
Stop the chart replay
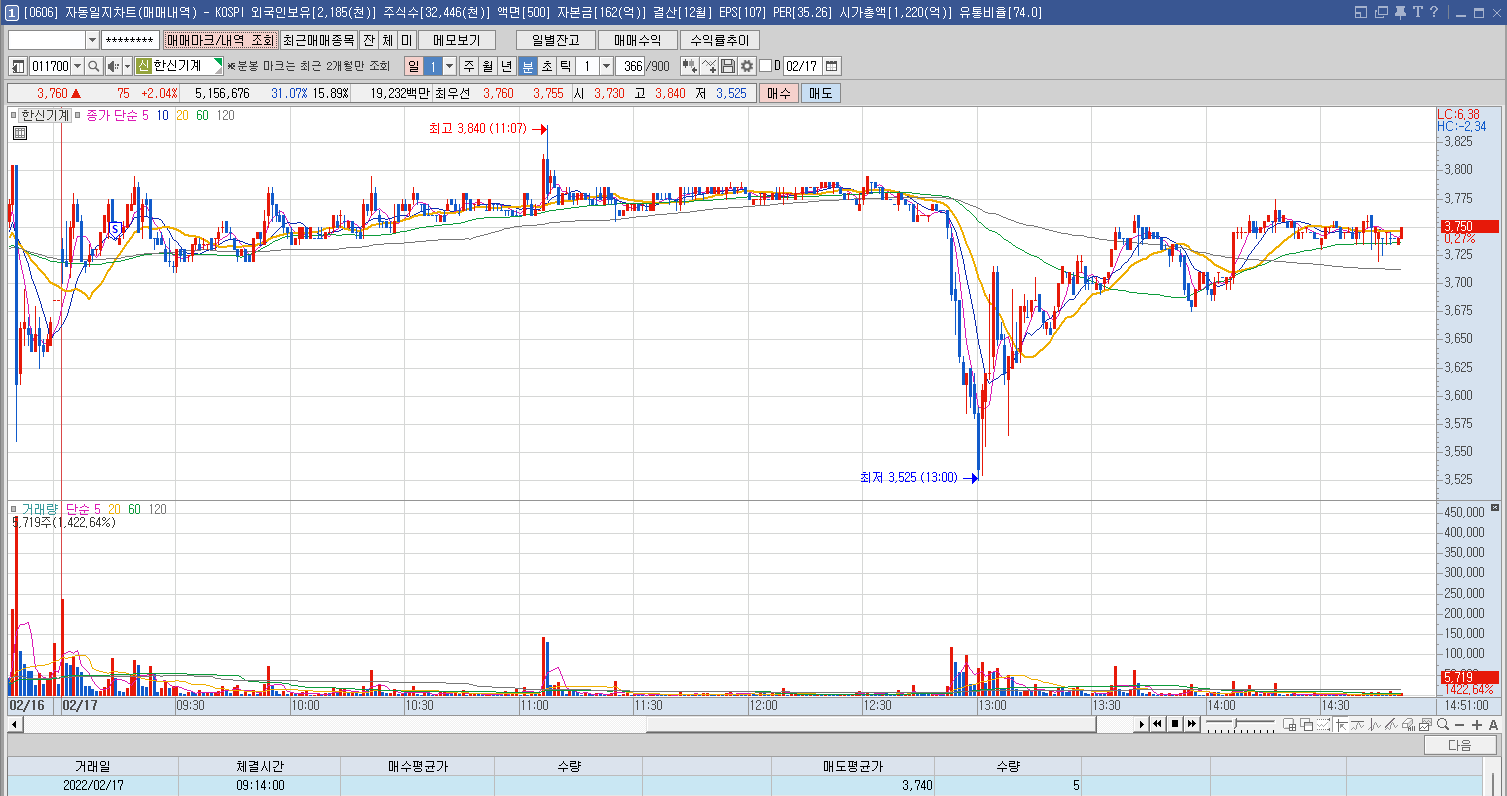coord(1175,724)
